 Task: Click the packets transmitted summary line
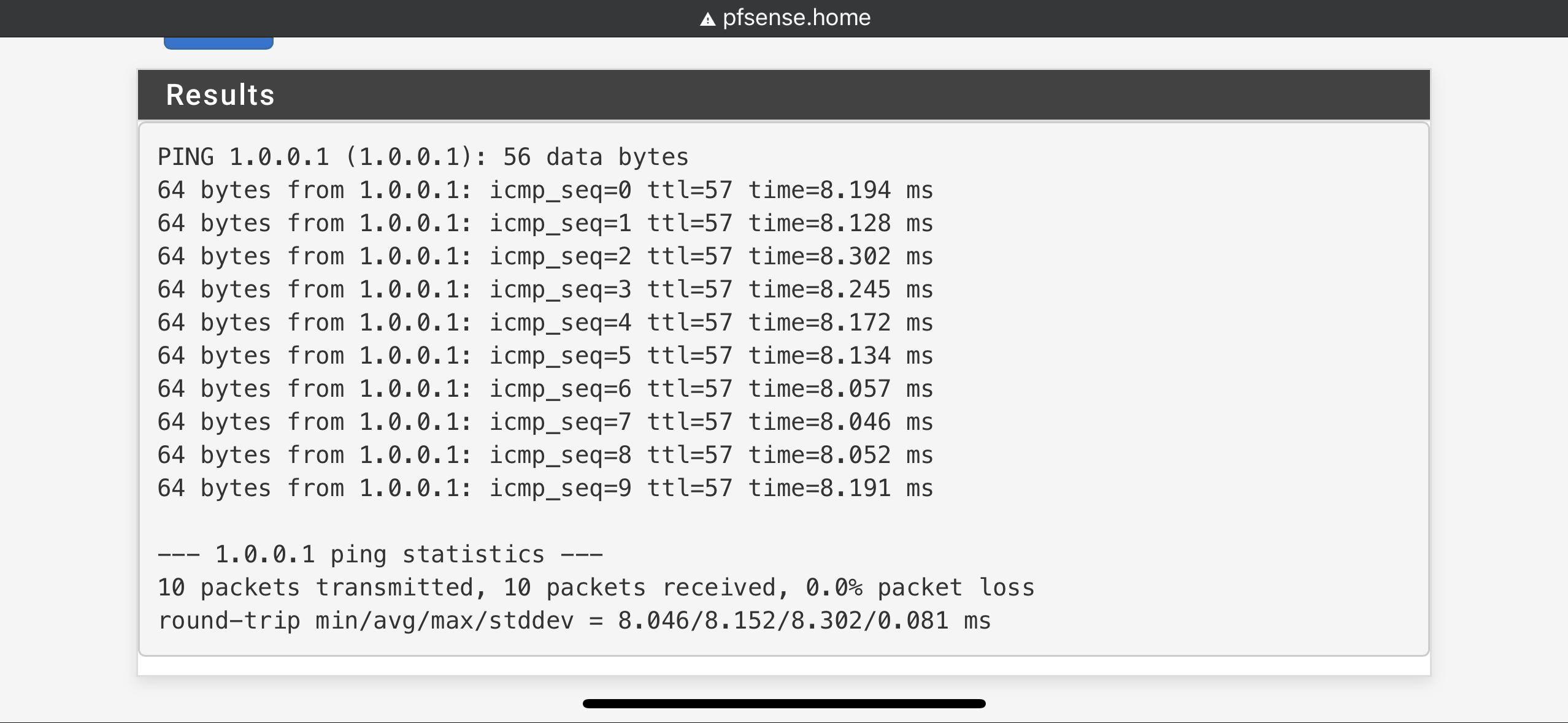[596, 587]
